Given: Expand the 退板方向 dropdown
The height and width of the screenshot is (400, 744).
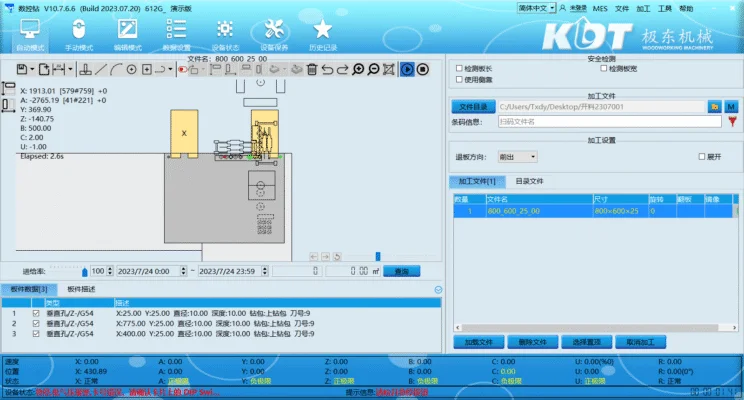Looking at the screenshot, I should 518,157.
